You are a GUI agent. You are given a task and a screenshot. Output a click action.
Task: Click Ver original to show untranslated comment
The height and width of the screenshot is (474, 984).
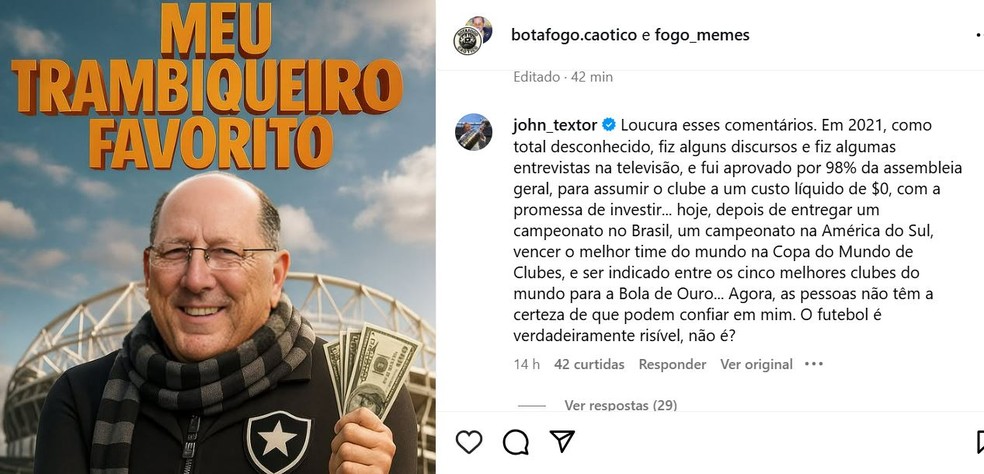[756, 364]
